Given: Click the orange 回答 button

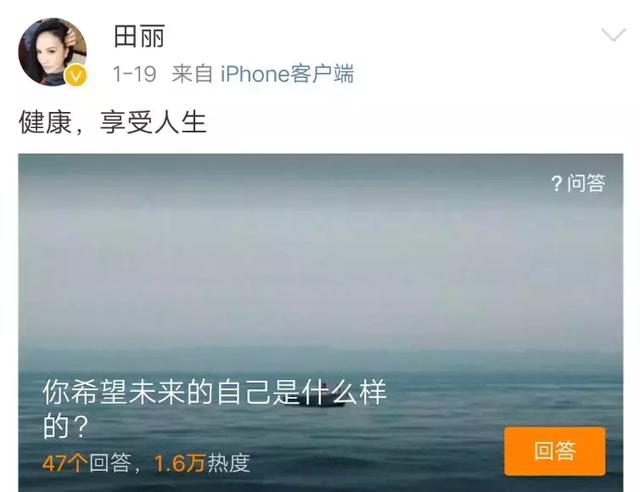Looking at the screenshot, I should click(555, 451).
